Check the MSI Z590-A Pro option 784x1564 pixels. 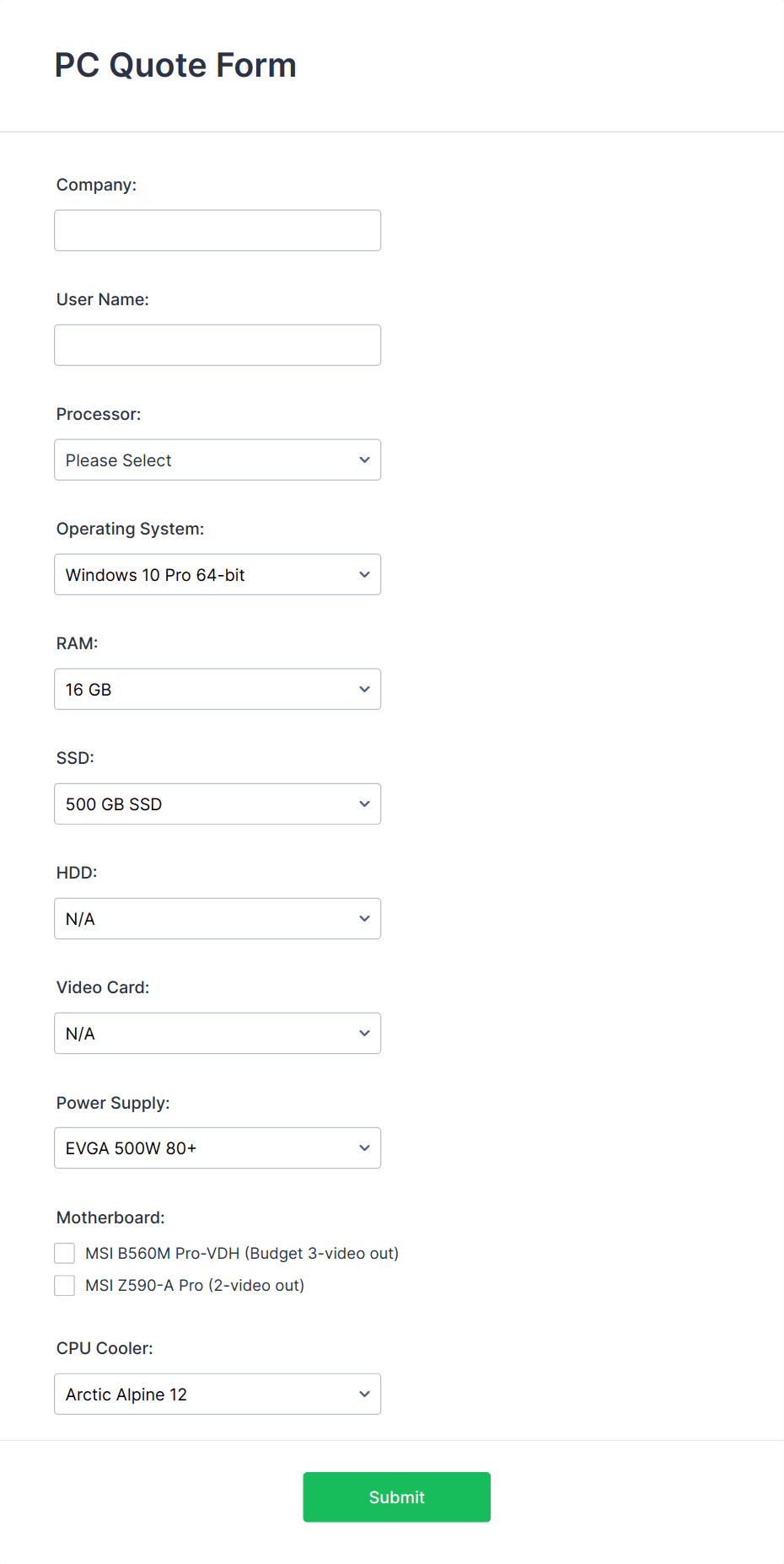pos(65,1285)
